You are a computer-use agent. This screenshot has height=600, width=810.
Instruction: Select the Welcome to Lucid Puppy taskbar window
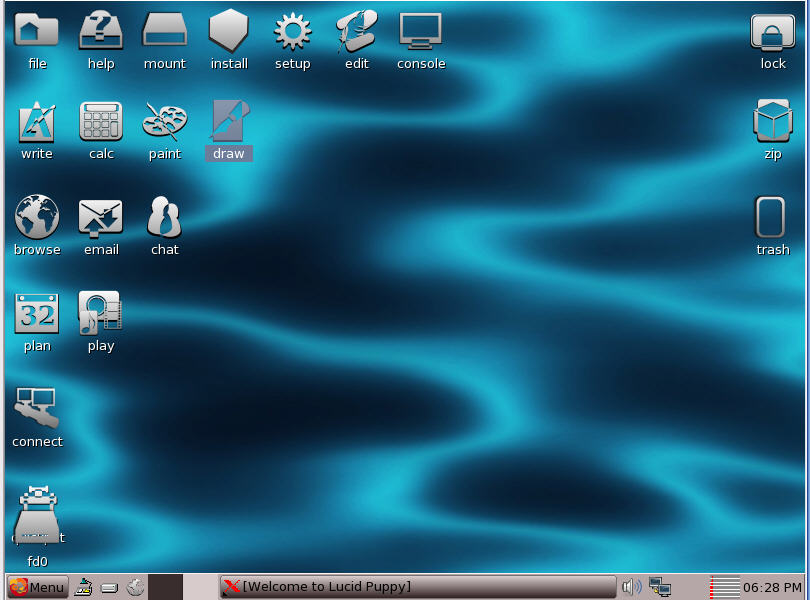coord(418,587)
